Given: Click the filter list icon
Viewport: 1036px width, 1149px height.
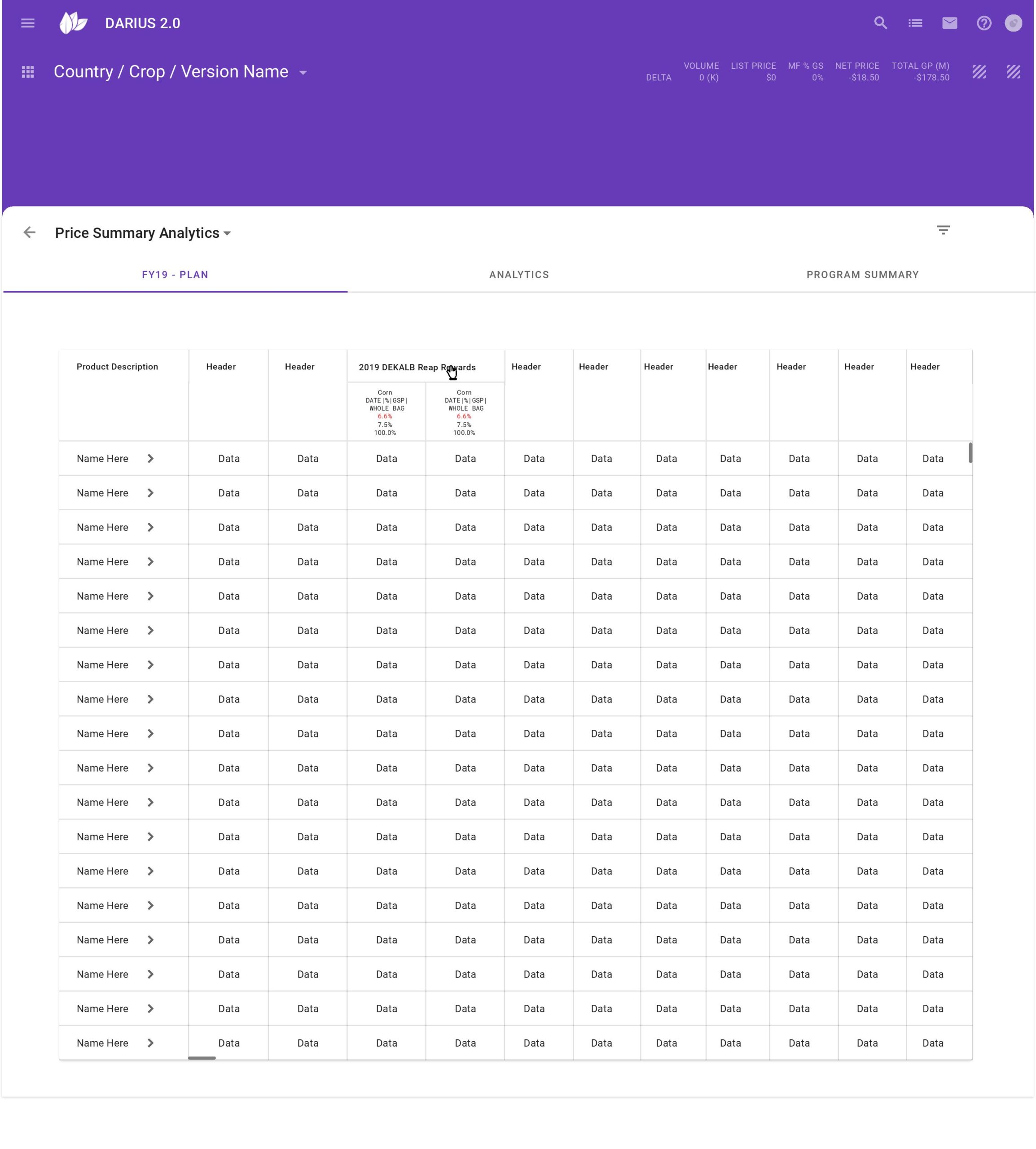Looking at the screenshot, I should [x=943, y=230].
